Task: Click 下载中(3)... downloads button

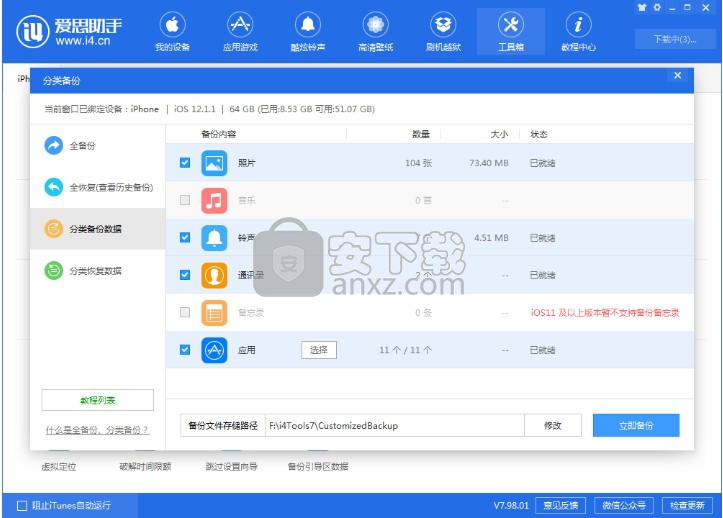Action: 675,39
